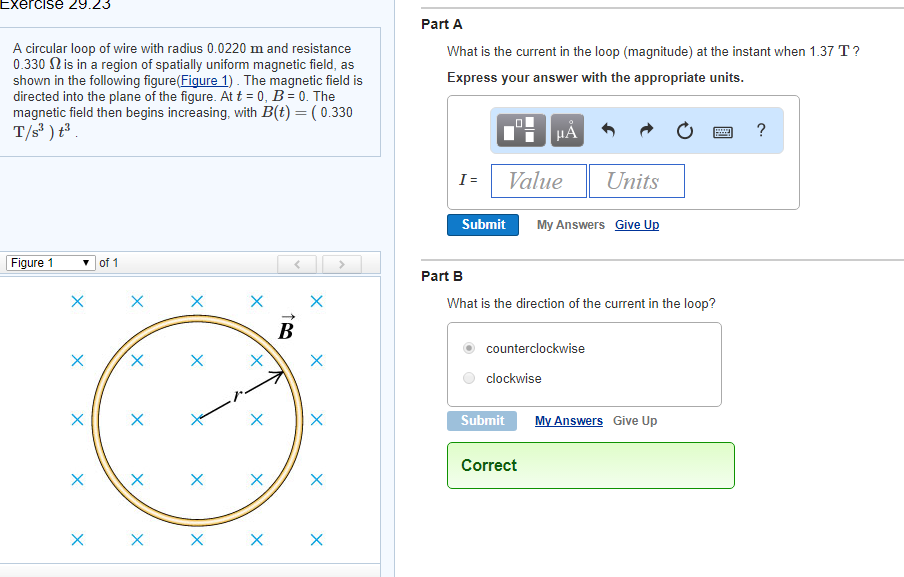Select the counterclockwise radio button
Viewport: 904px width, 577px height.
point(468,347)
